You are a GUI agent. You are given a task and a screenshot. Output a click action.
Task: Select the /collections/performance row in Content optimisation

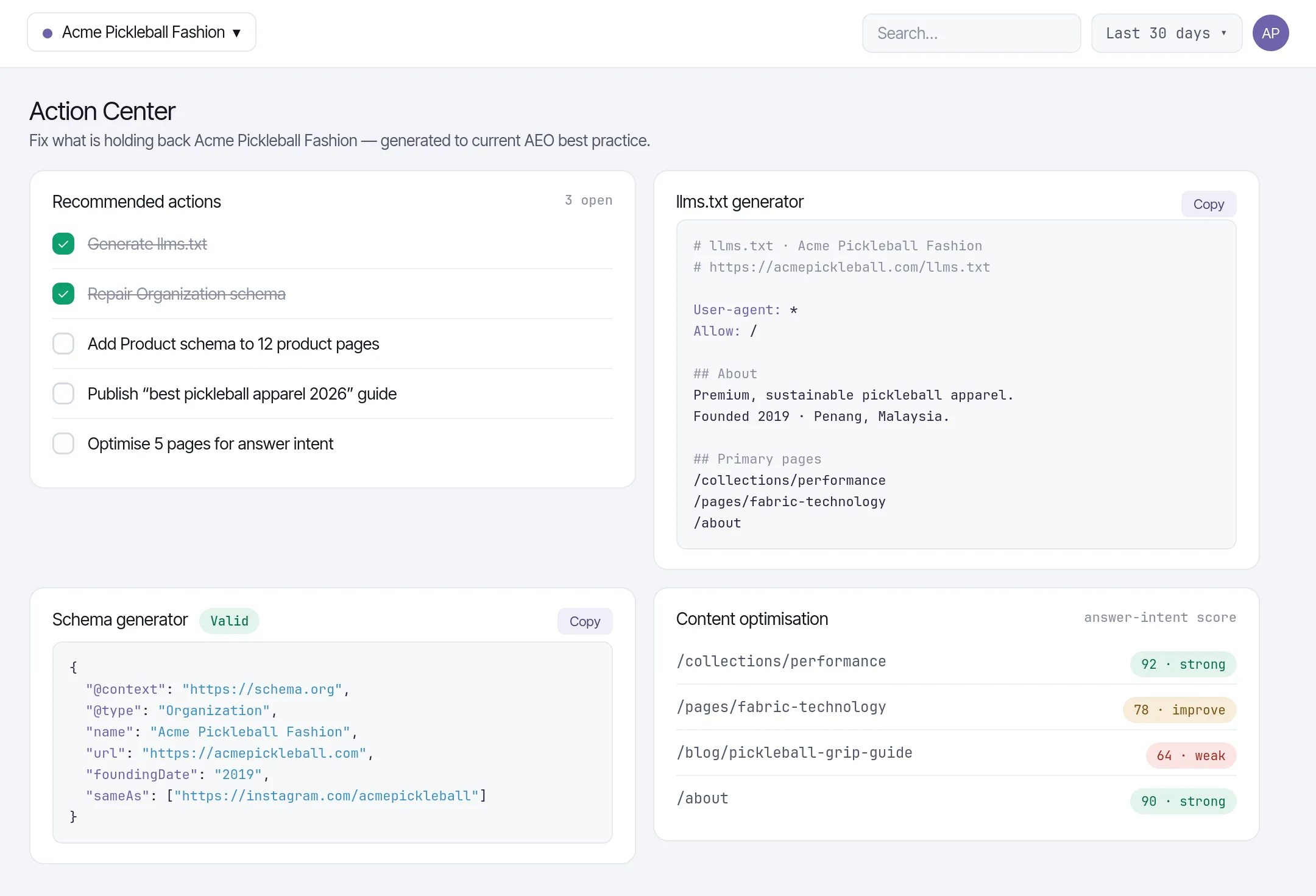[956, 661]
